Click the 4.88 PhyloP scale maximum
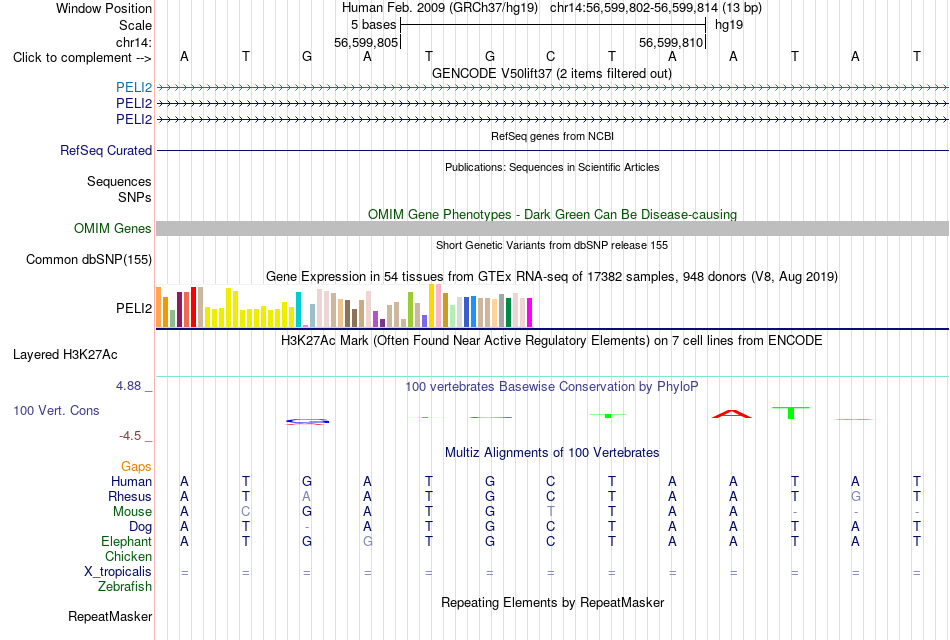The image size is (950, 640). (x=128, y=385)
